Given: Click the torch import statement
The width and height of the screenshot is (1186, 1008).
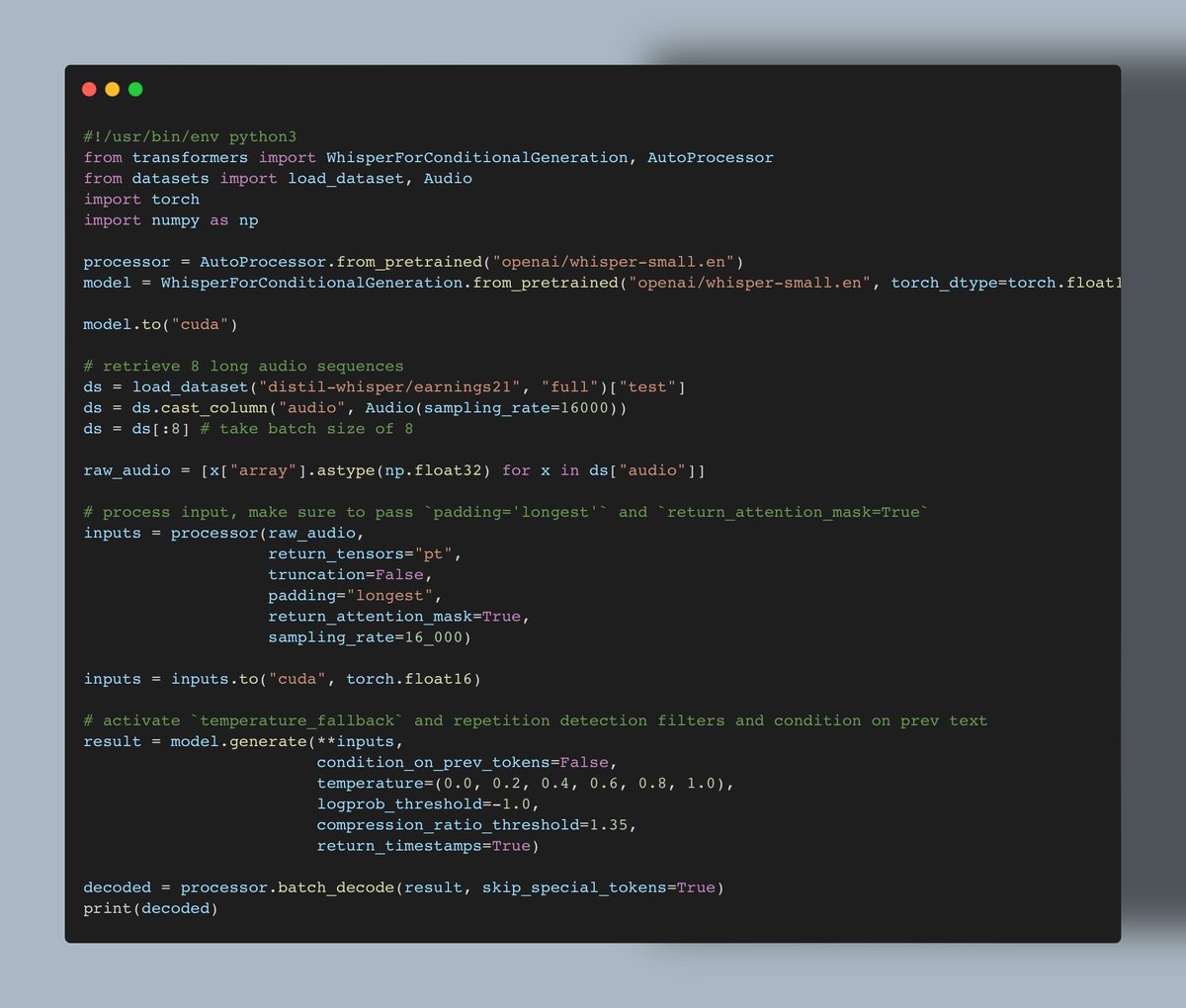Looking at the screenshot, I should (x=141, y=199).
